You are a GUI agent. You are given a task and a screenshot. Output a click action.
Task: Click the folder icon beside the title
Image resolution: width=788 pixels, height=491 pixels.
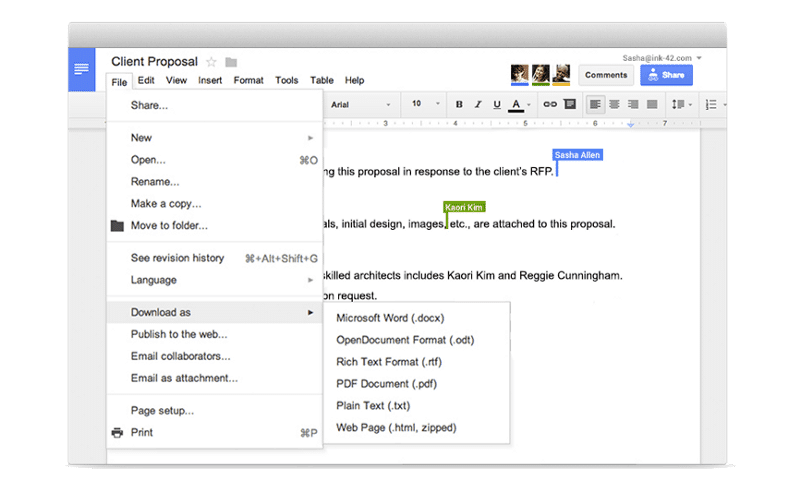pos(231,62)
